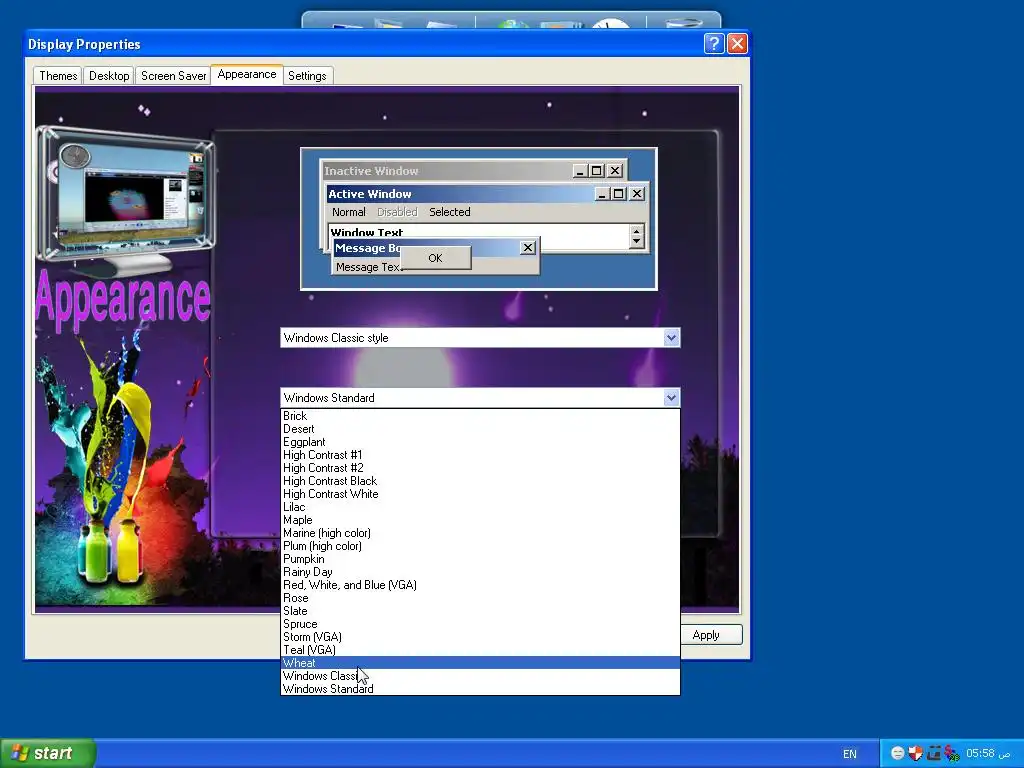Click OK in the preview message box
Screen dimensions: 1024x768
click(435, 258)
